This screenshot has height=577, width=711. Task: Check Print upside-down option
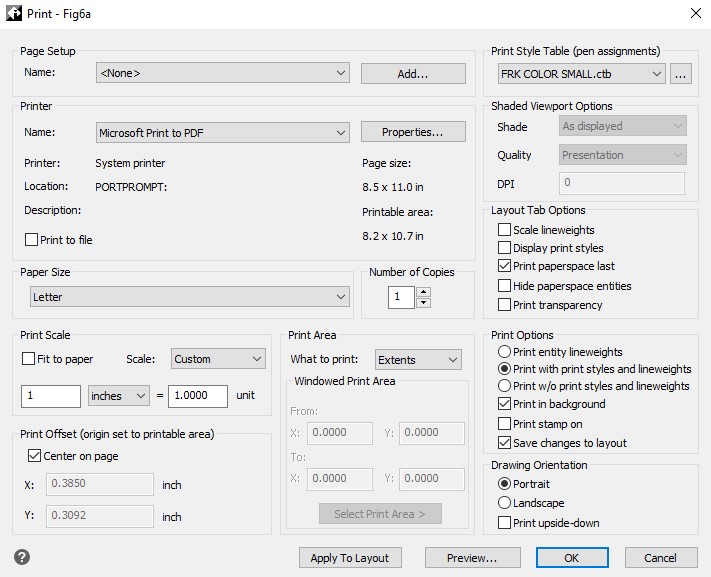click(504, 523)
